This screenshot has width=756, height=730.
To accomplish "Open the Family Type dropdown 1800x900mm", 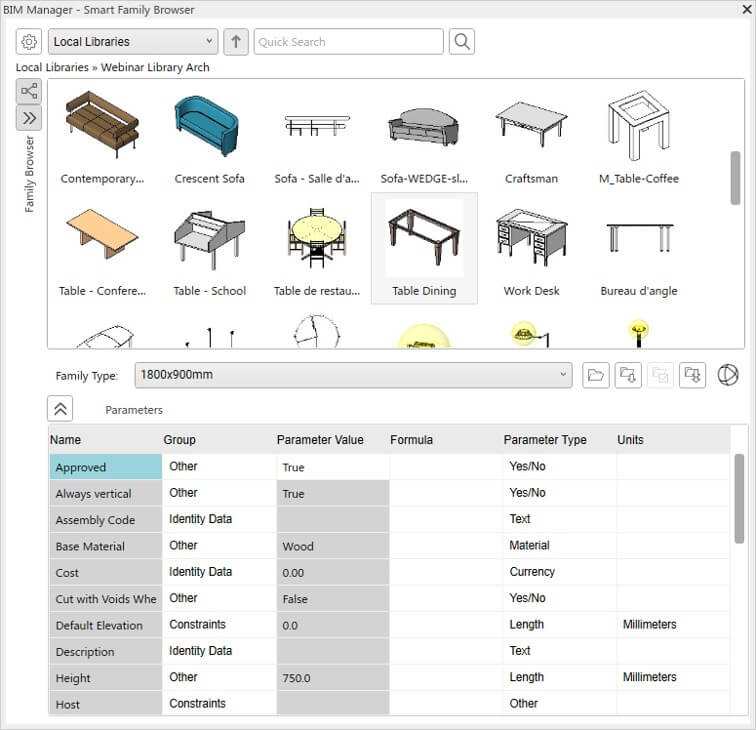I will pyautogui.click(x=353, y=375).
